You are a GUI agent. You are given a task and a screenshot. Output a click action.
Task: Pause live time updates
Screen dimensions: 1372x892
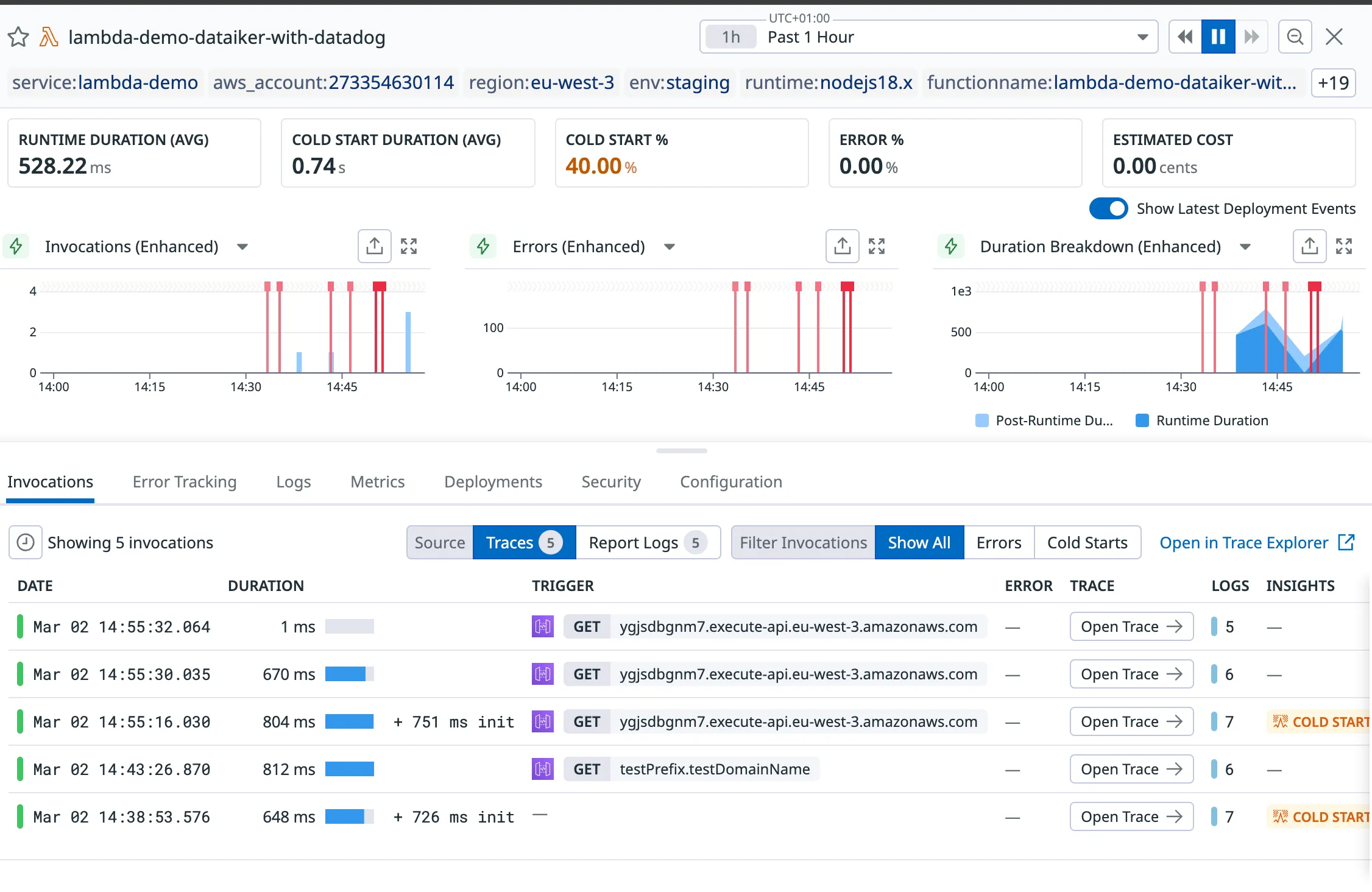[1218, 37]
